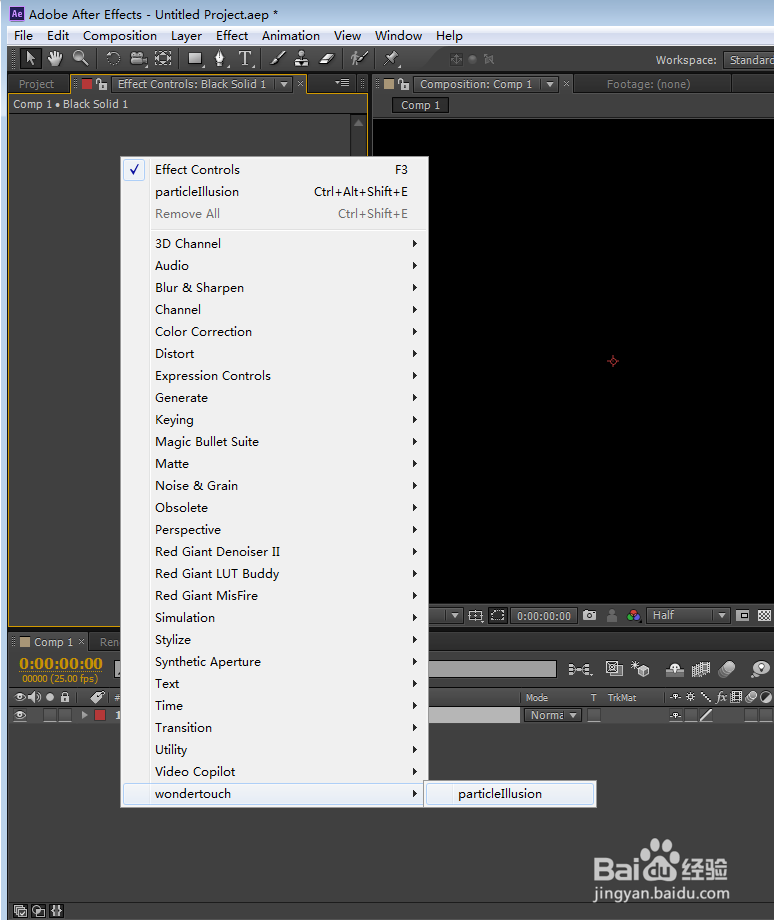Viewport: 774px width, 920px height.
Task: Toggle Effect Controls panel lock
Action: point(102,84)
